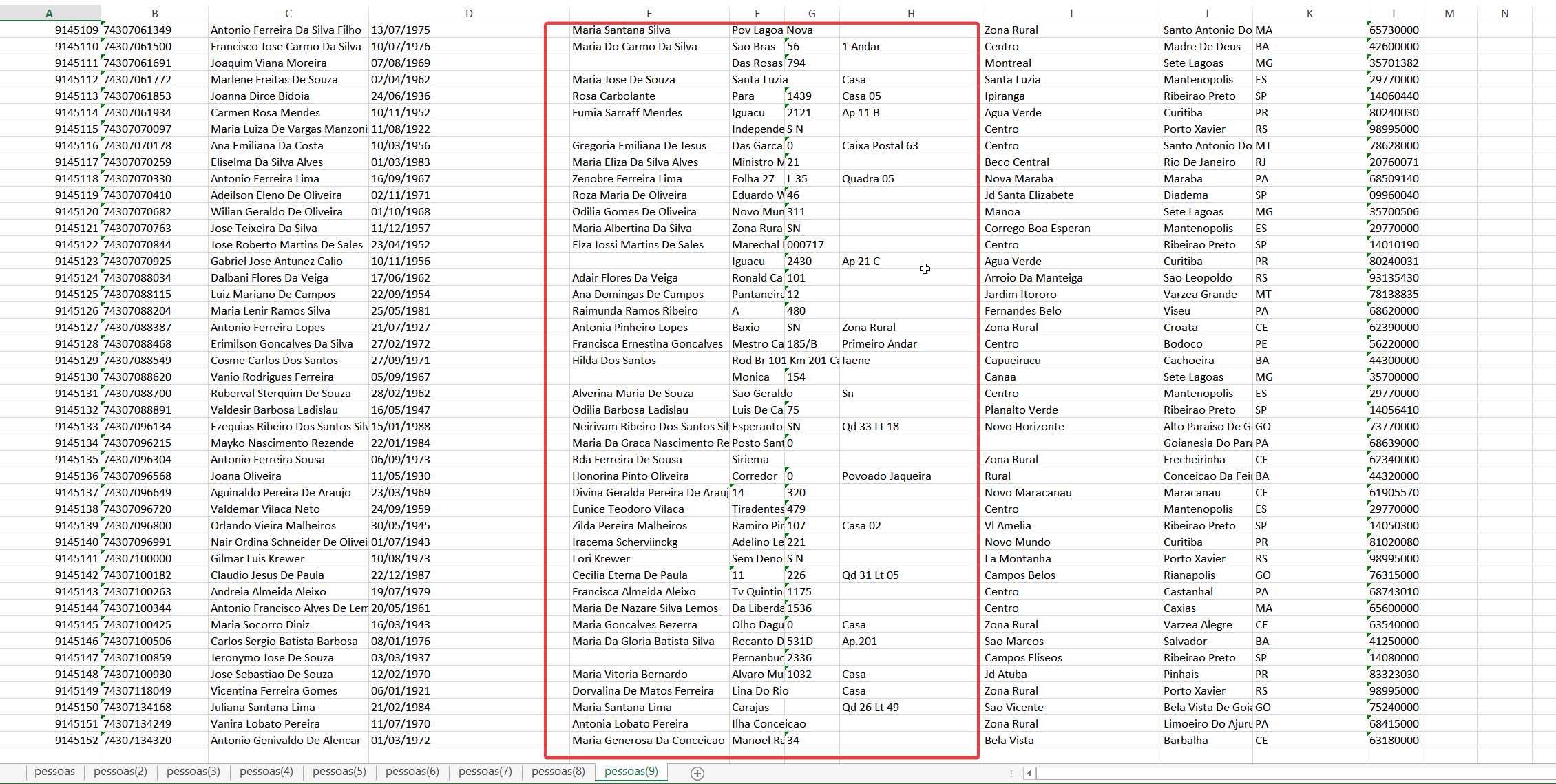The width and height of the screenshot is (1556, 784).
Task: Select cell 'Antonio Ferreira Da Silva Filho'
Action: pyautogui.click(x=288, y=30)
